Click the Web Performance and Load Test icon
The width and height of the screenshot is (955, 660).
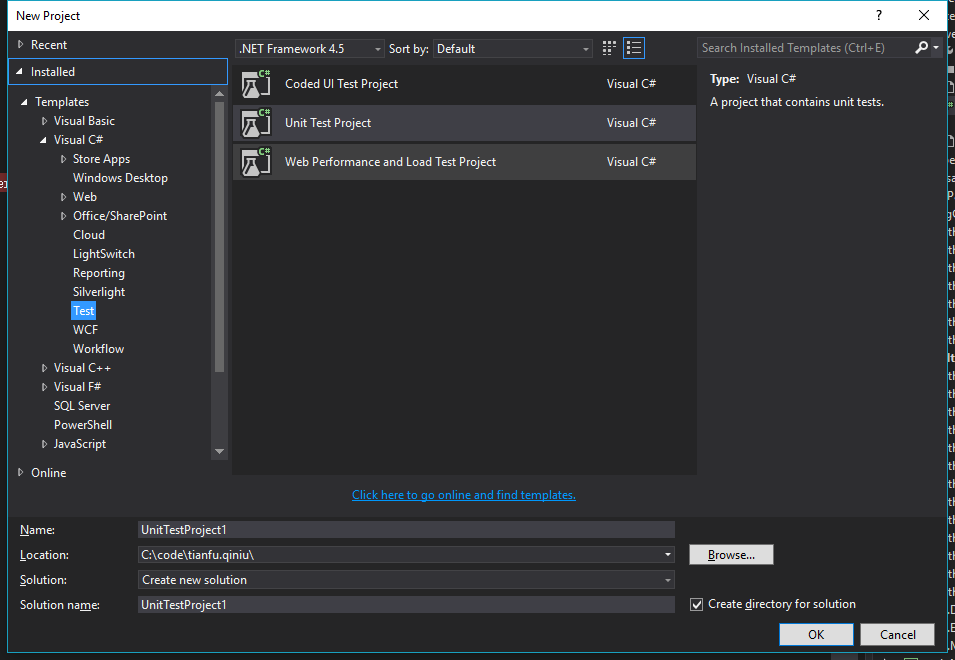256,162
